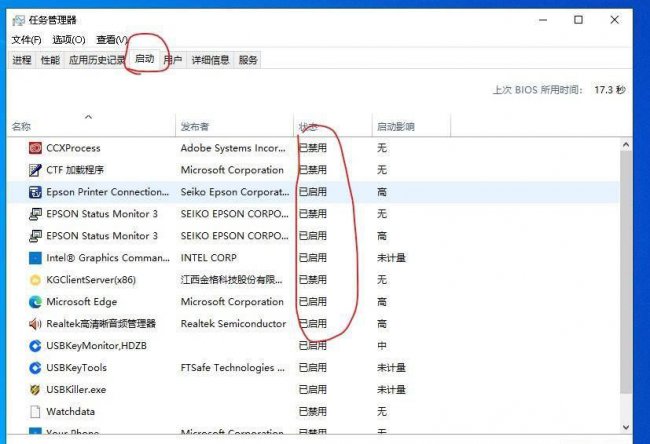Click publisher Seiko Epson Corporat... cell
Screen dimensions: 650x444
[x=235, y=192]
